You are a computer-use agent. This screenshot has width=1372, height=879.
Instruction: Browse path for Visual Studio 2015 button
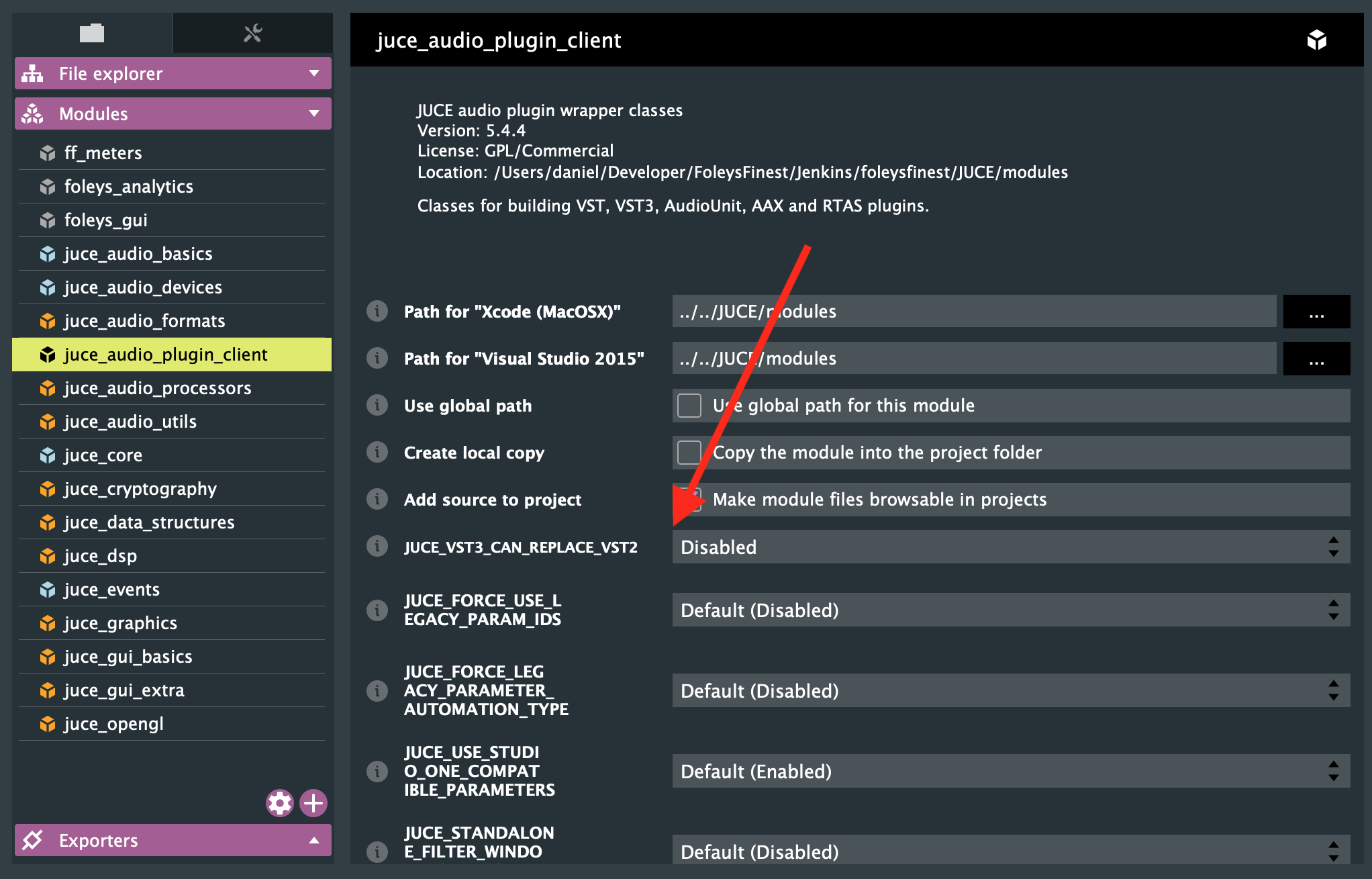pos(1316,359)
